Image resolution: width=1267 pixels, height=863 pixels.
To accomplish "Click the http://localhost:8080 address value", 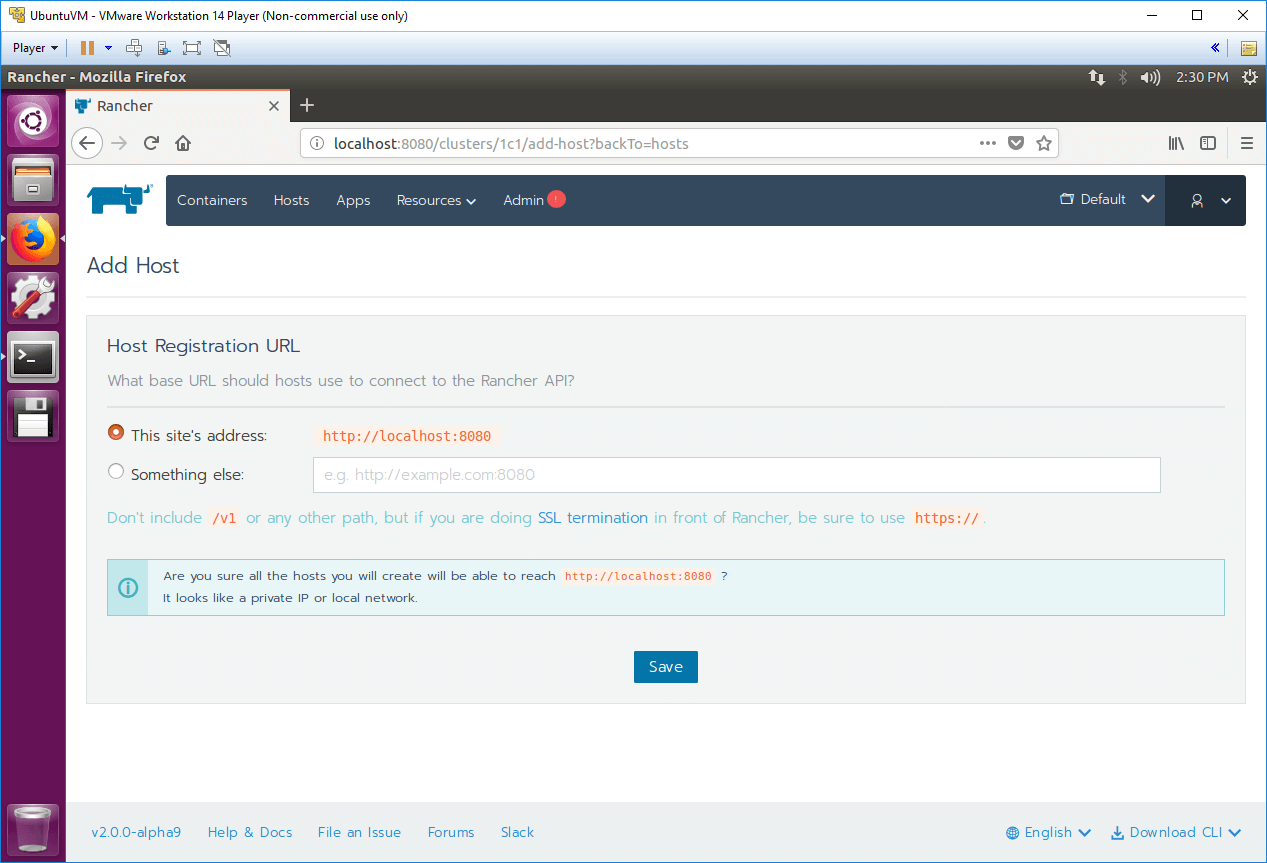I will click(x=407, y=436).
